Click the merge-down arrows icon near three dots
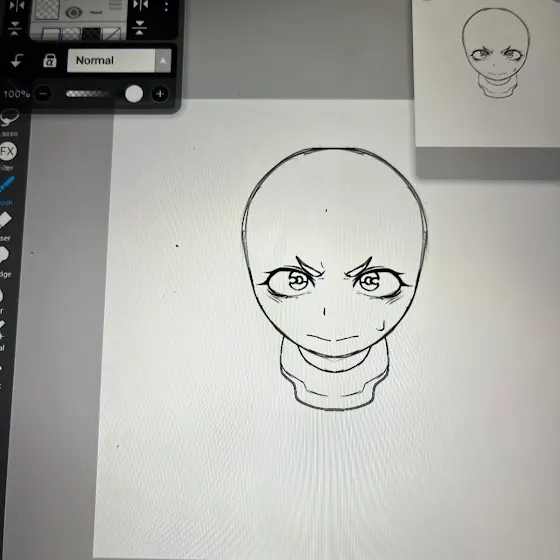 (x=140, y=28)
